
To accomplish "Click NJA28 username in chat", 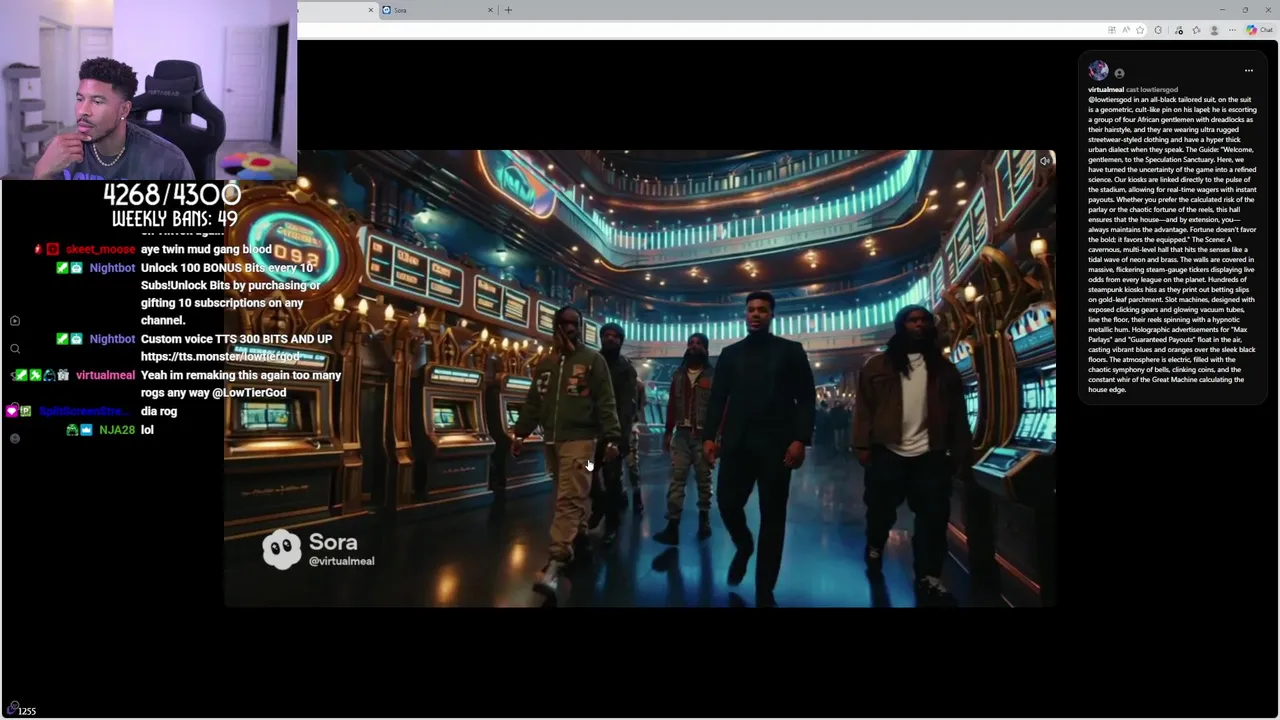I will point(117,430).
